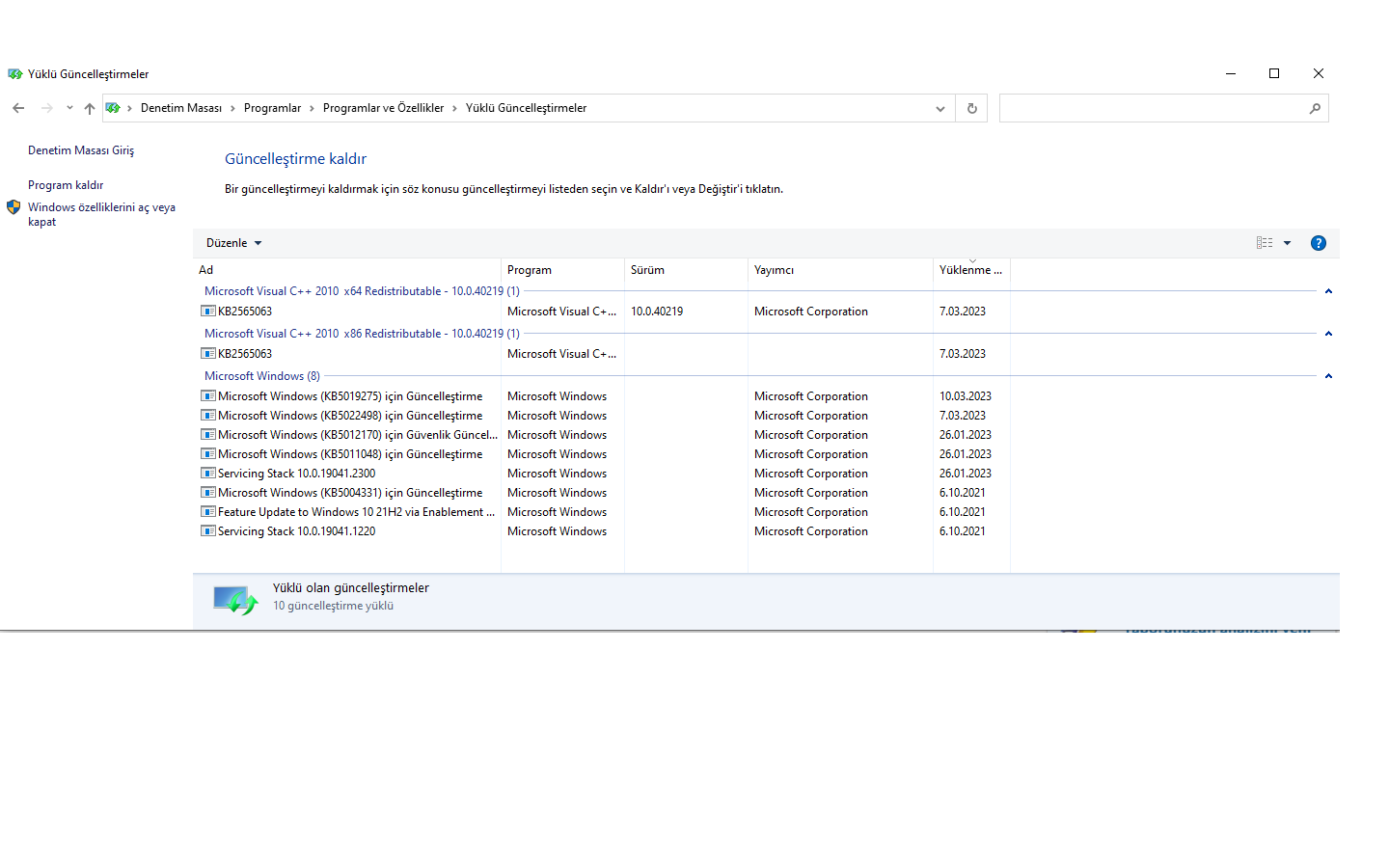Click the Servicing Stack 10.0.19041.1220 icon
1389x868 pixels.
[x=207, y=531]
